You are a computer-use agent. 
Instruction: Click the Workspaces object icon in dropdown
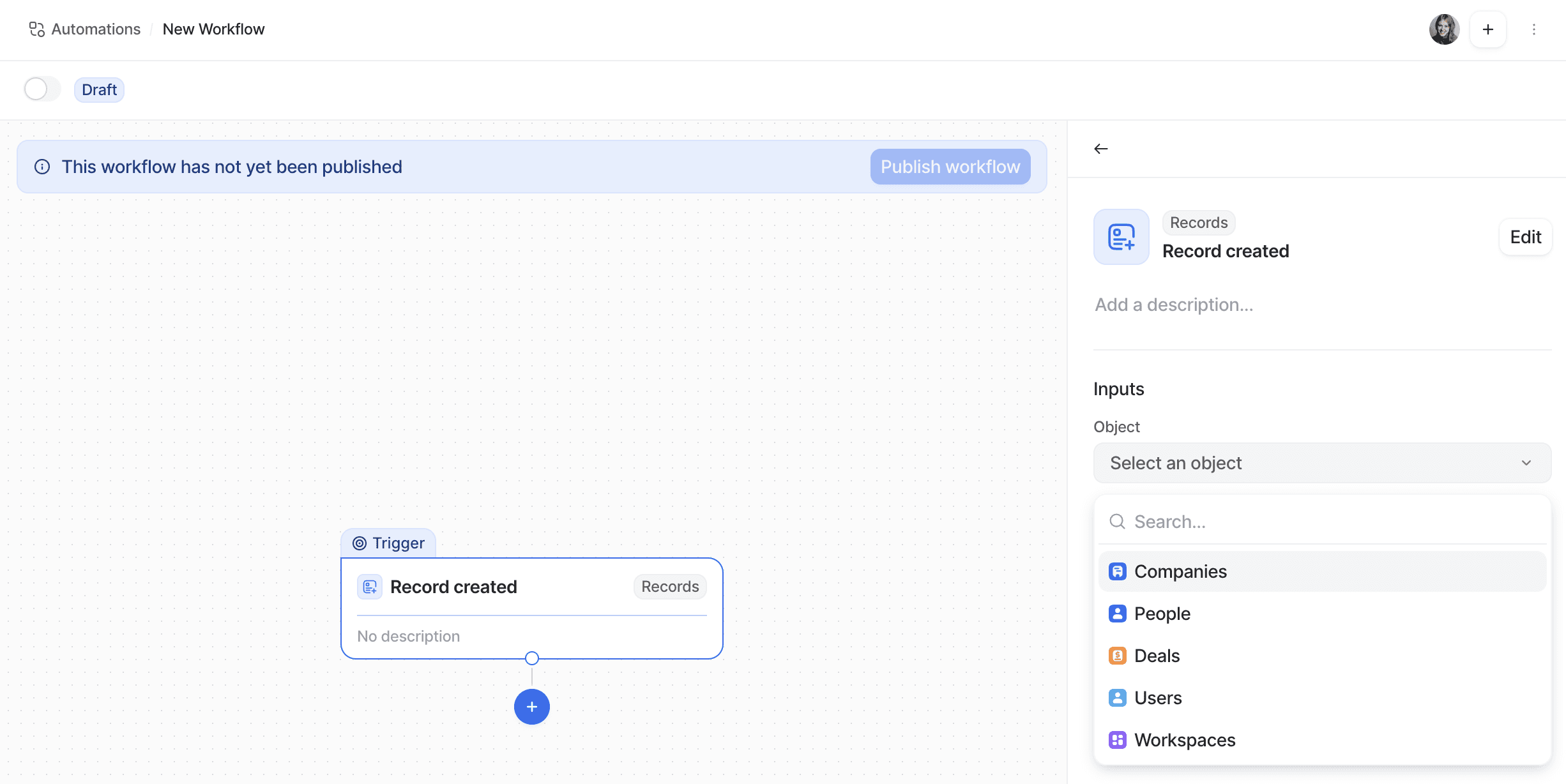coord(1117,739)
